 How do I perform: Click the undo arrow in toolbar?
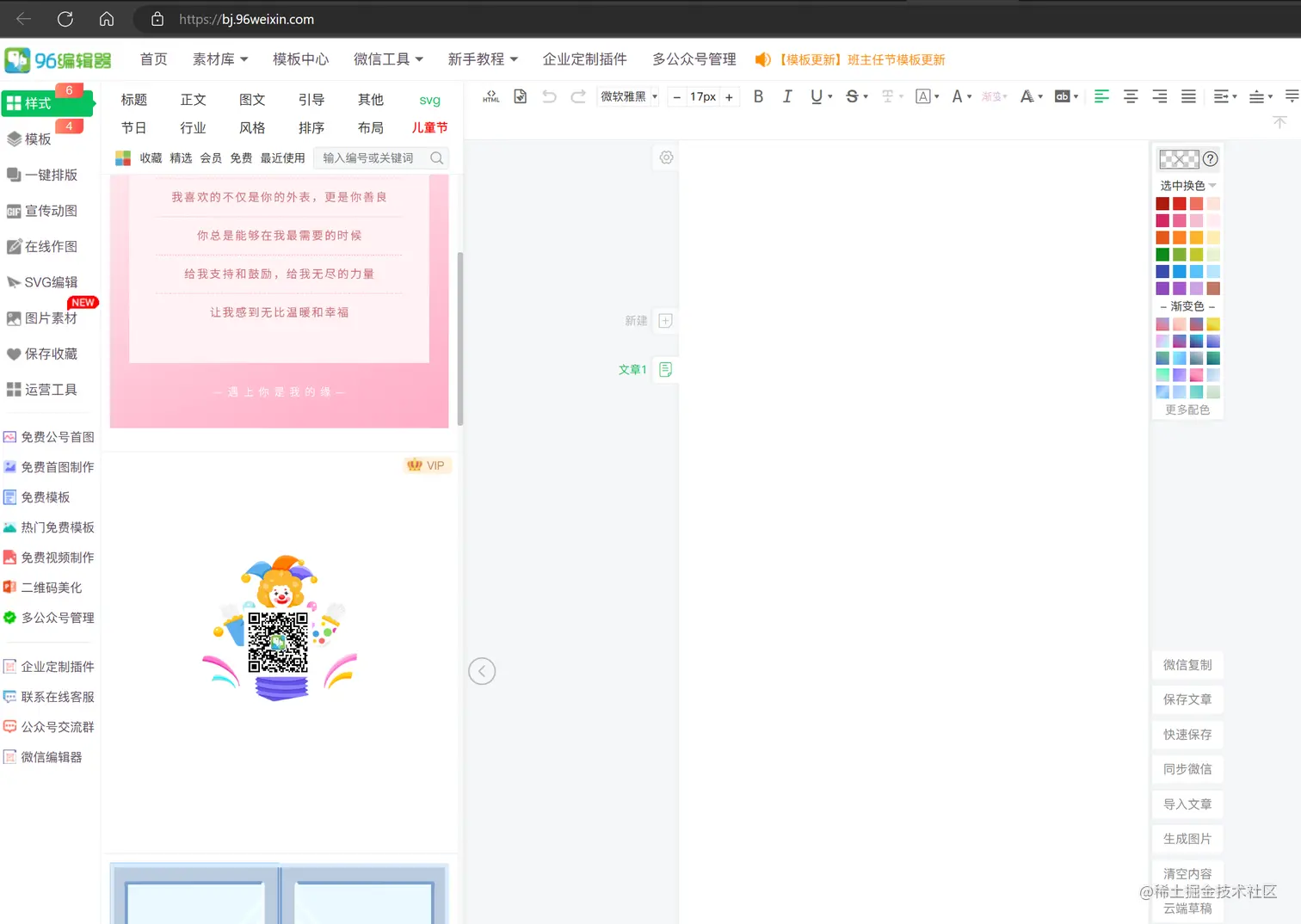pyautogui.click(x=549, y=96)
